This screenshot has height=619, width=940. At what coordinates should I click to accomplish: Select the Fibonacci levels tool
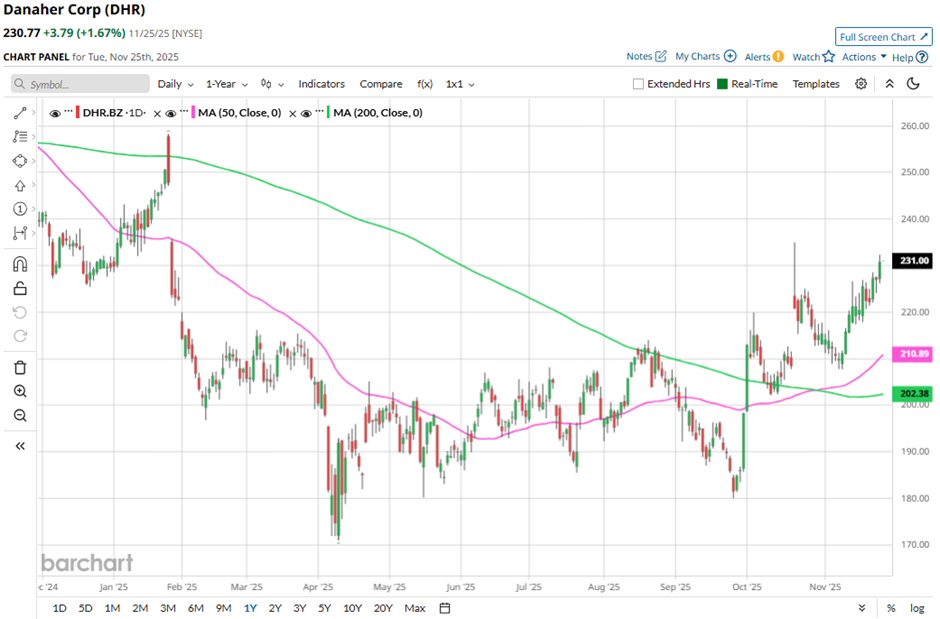tap(20, 137)
